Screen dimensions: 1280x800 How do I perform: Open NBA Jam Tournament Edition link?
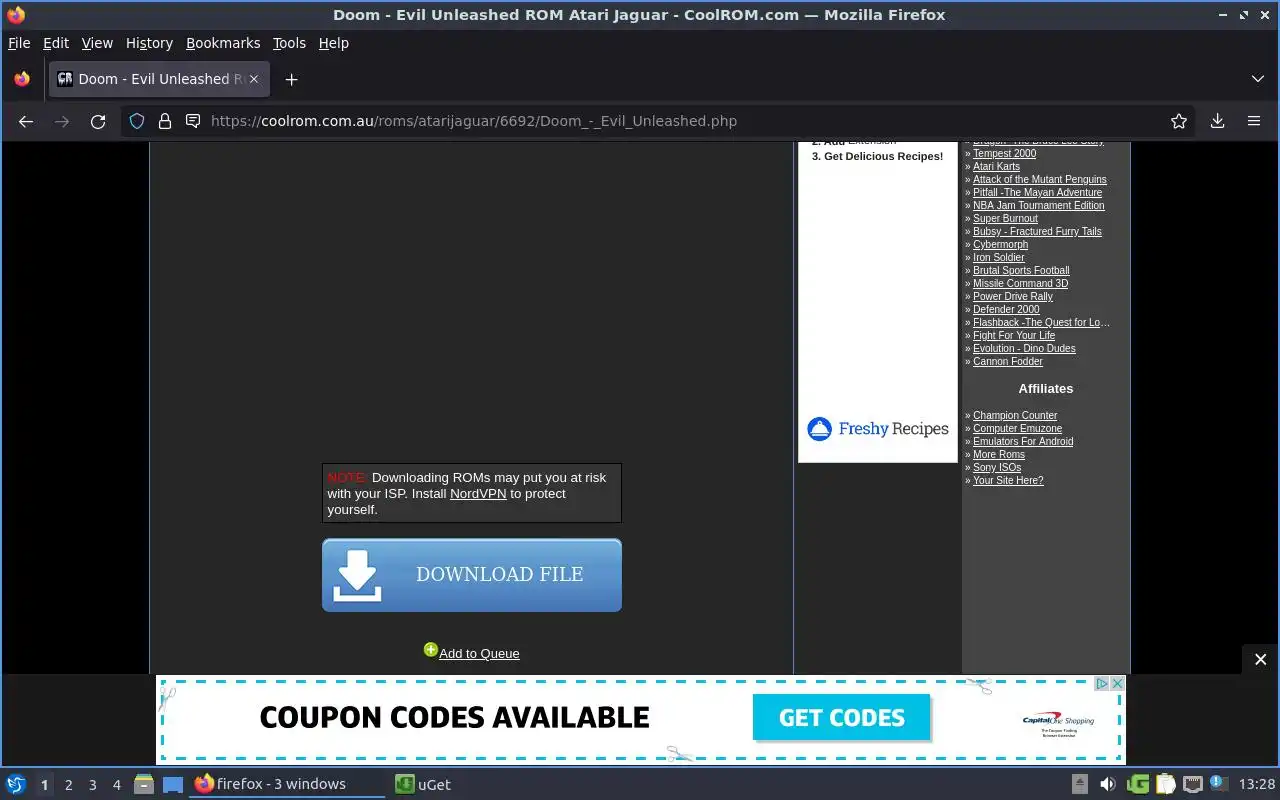click(x=1039, y=206)
